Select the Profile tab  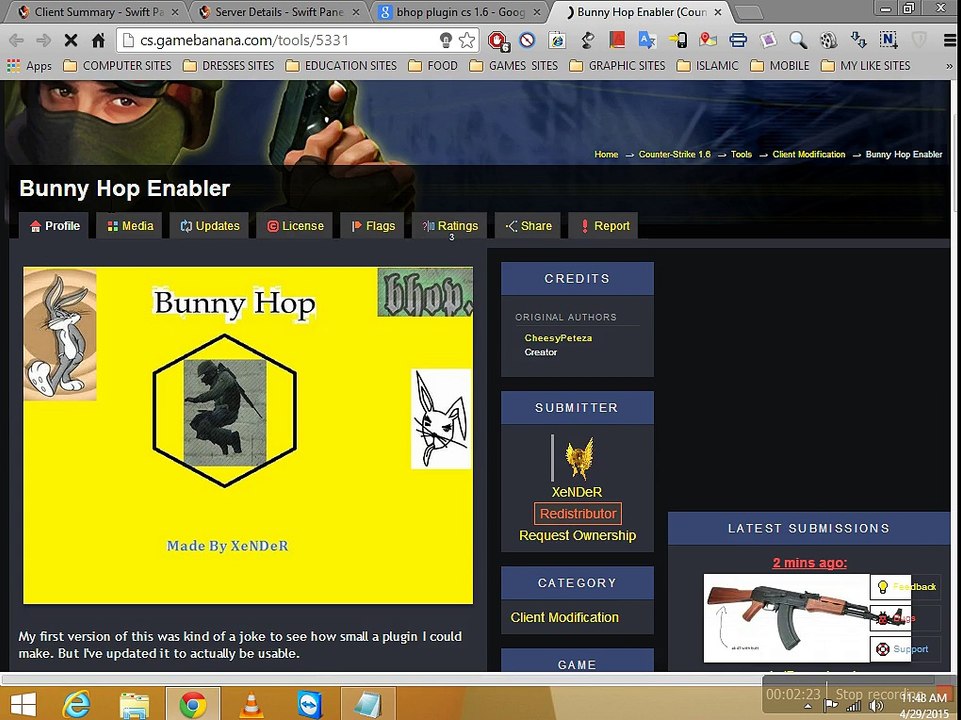point(55,225)
